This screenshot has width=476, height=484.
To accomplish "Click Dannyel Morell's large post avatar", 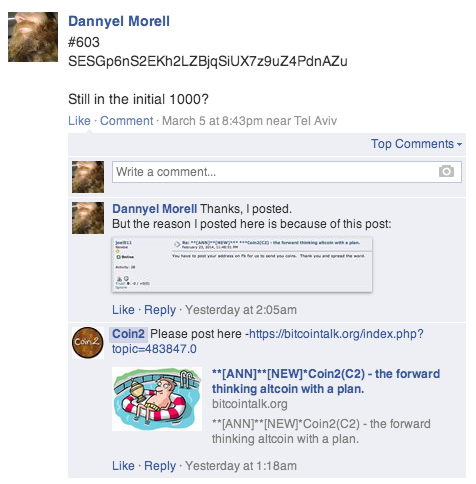I will (33, 37).
